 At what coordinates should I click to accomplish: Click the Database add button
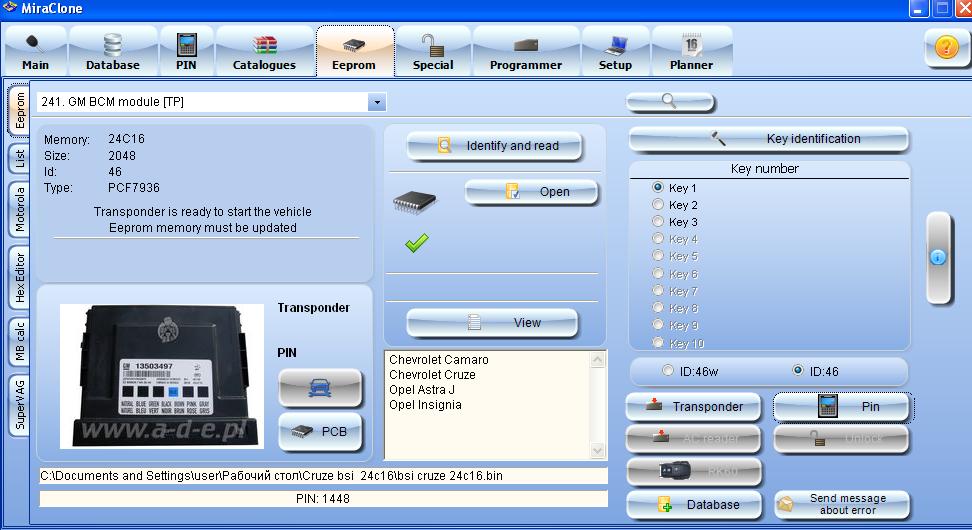click(x=694, y=505)
